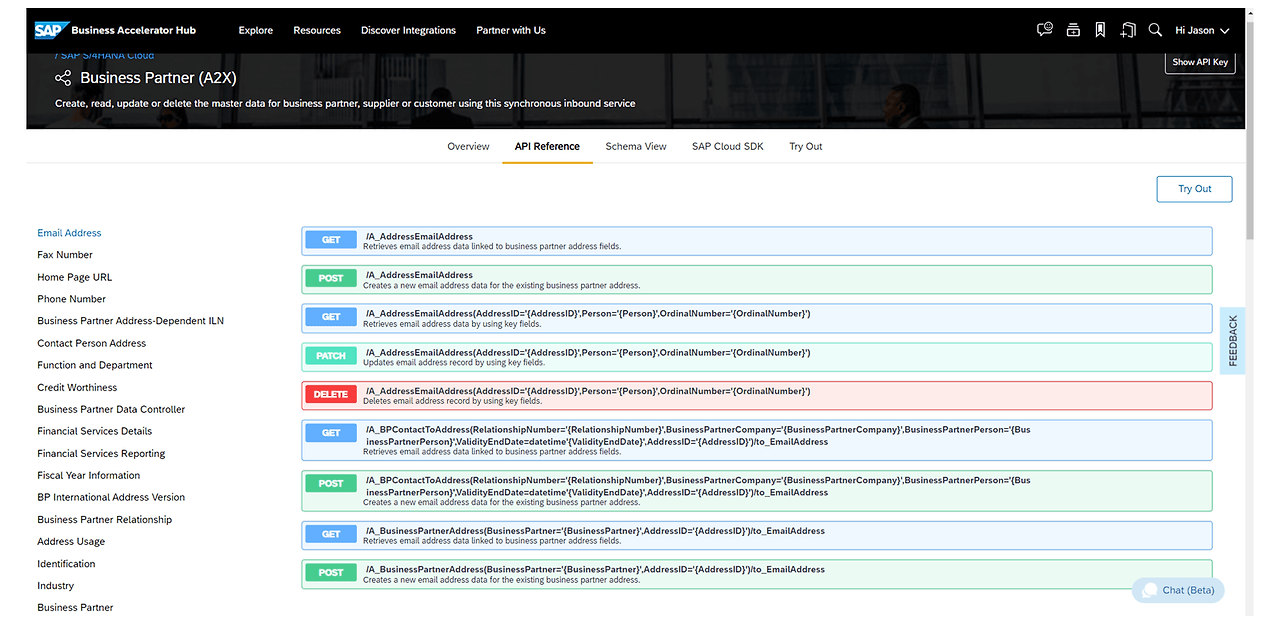Screen dimensions: 1280x624
Task: Open Business Partner Relationship entry
Action: point(105,519)
